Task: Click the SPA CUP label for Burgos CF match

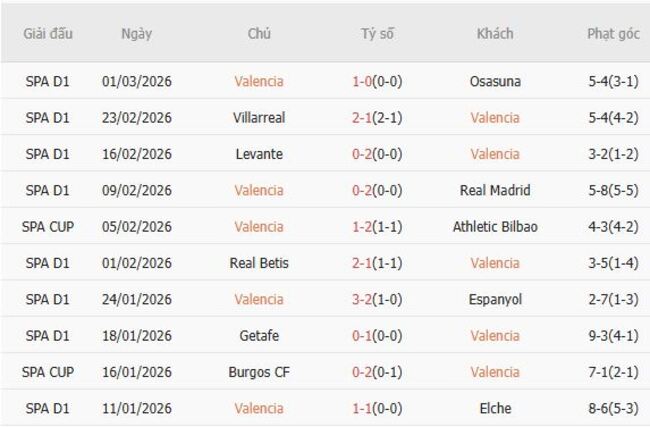Action: point(48,372)
